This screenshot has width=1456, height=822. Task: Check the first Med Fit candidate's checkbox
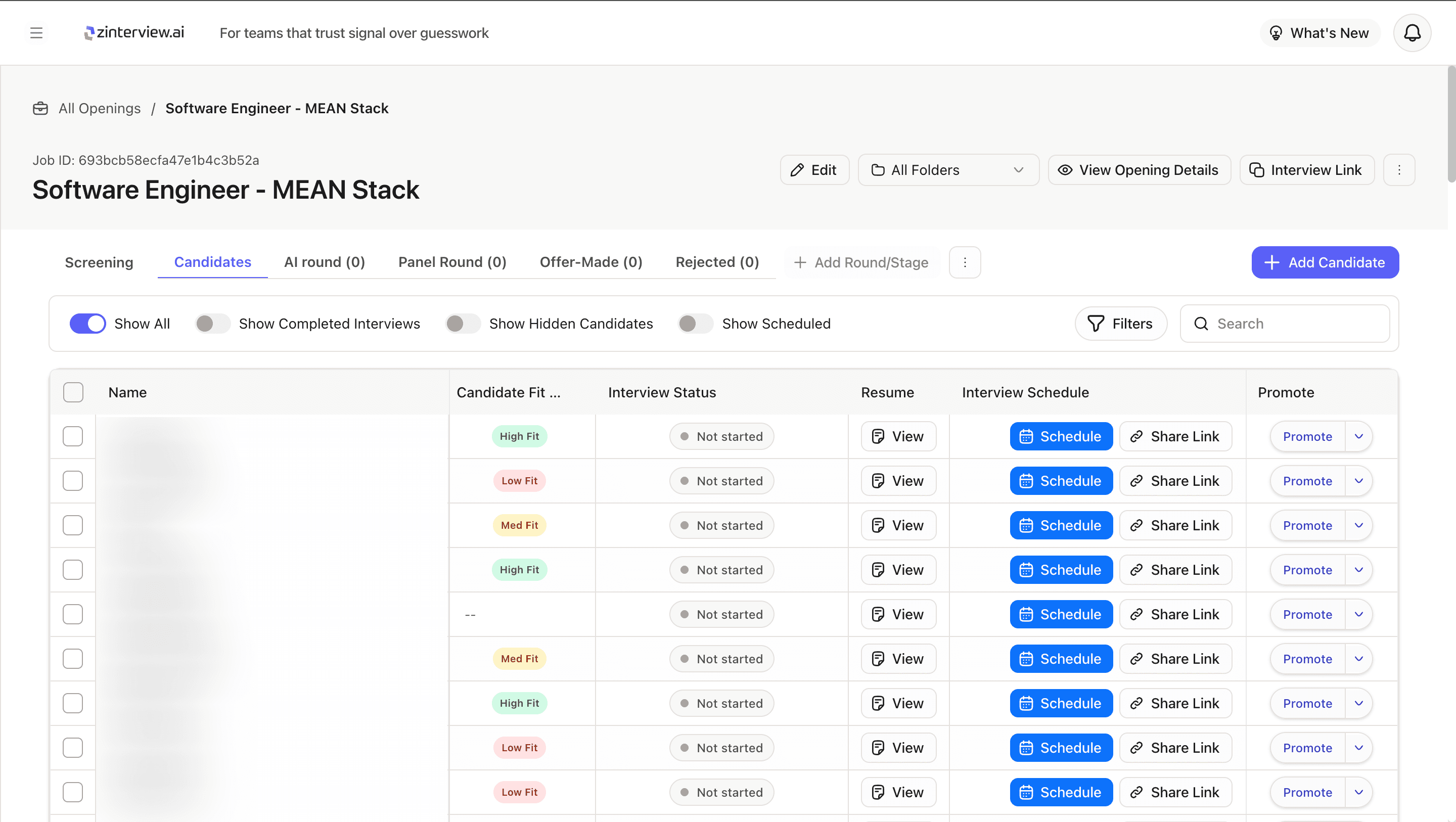point(73,525)
